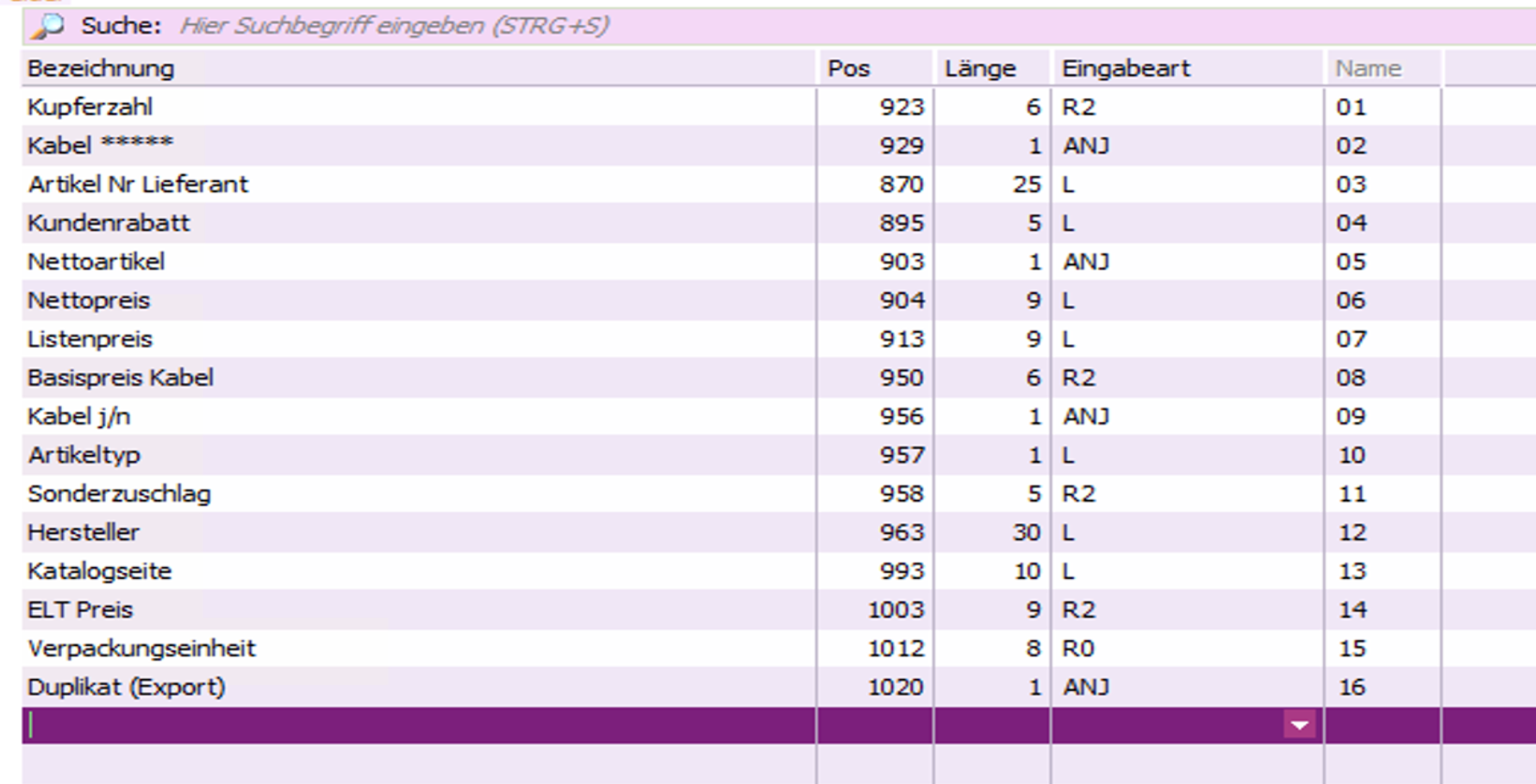Select the Verpackungseinheit row

[141, 649]
